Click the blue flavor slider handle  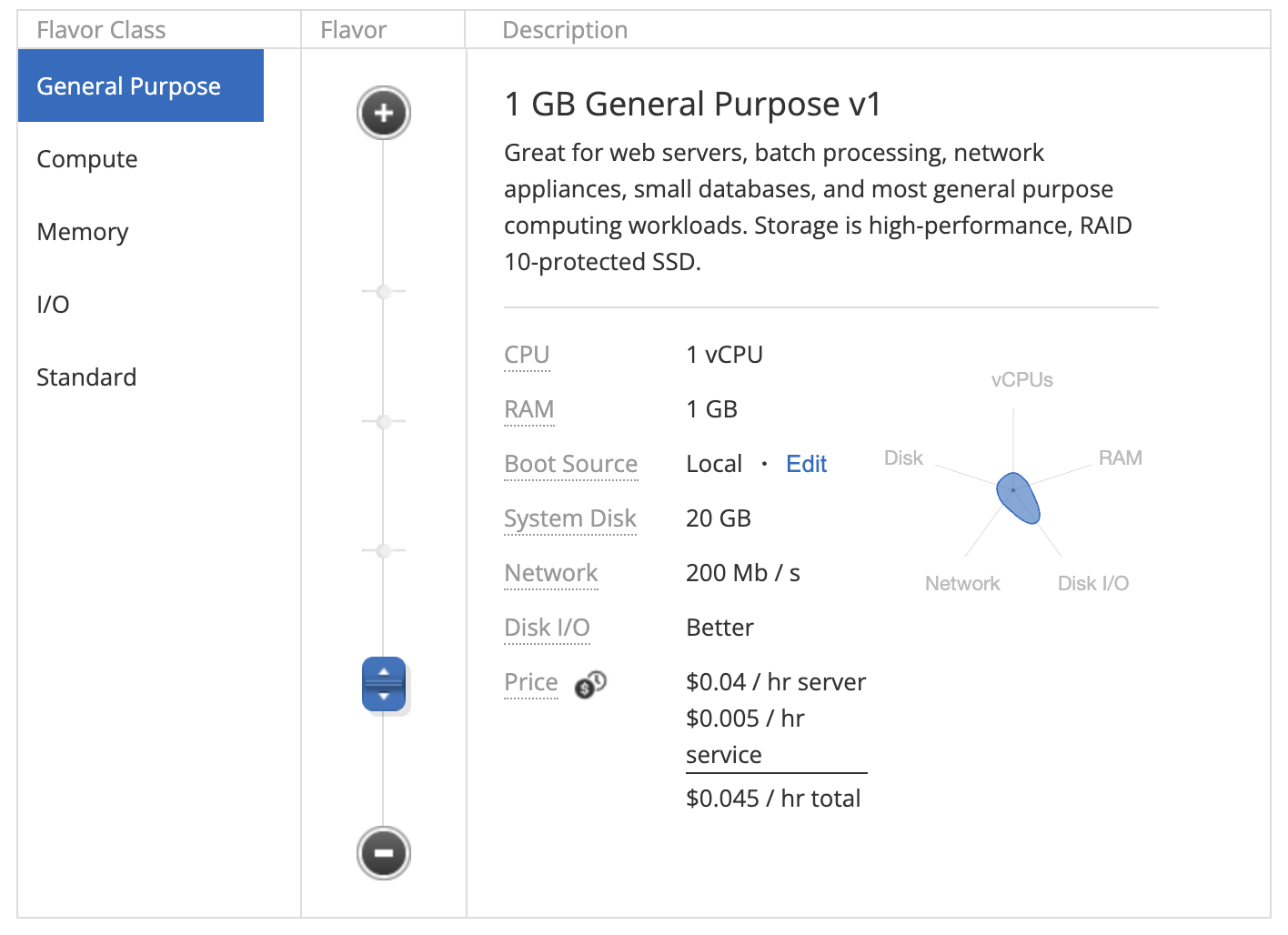point(384,685)
